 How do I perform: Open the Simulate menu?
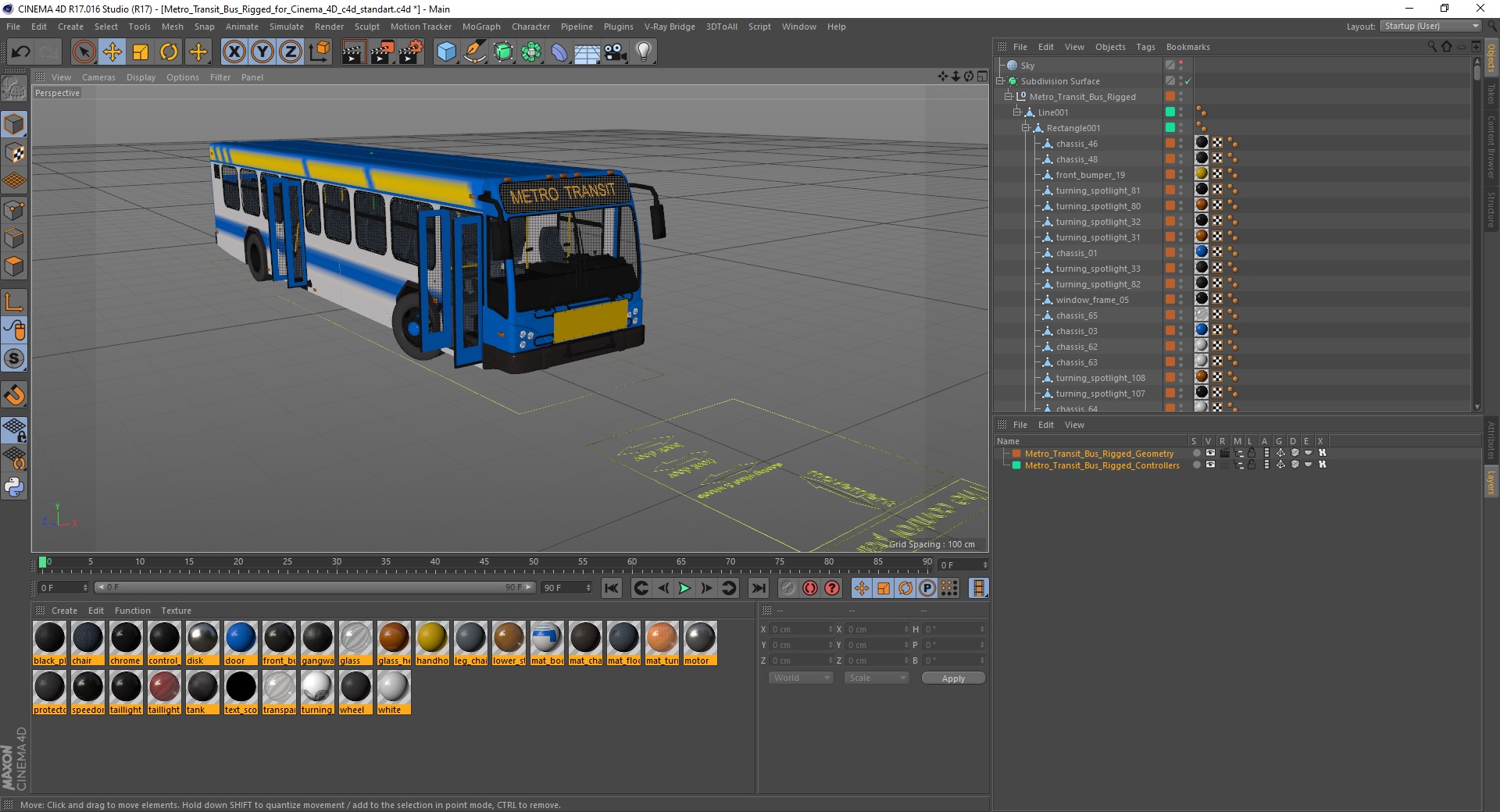[x=287, y=27]
